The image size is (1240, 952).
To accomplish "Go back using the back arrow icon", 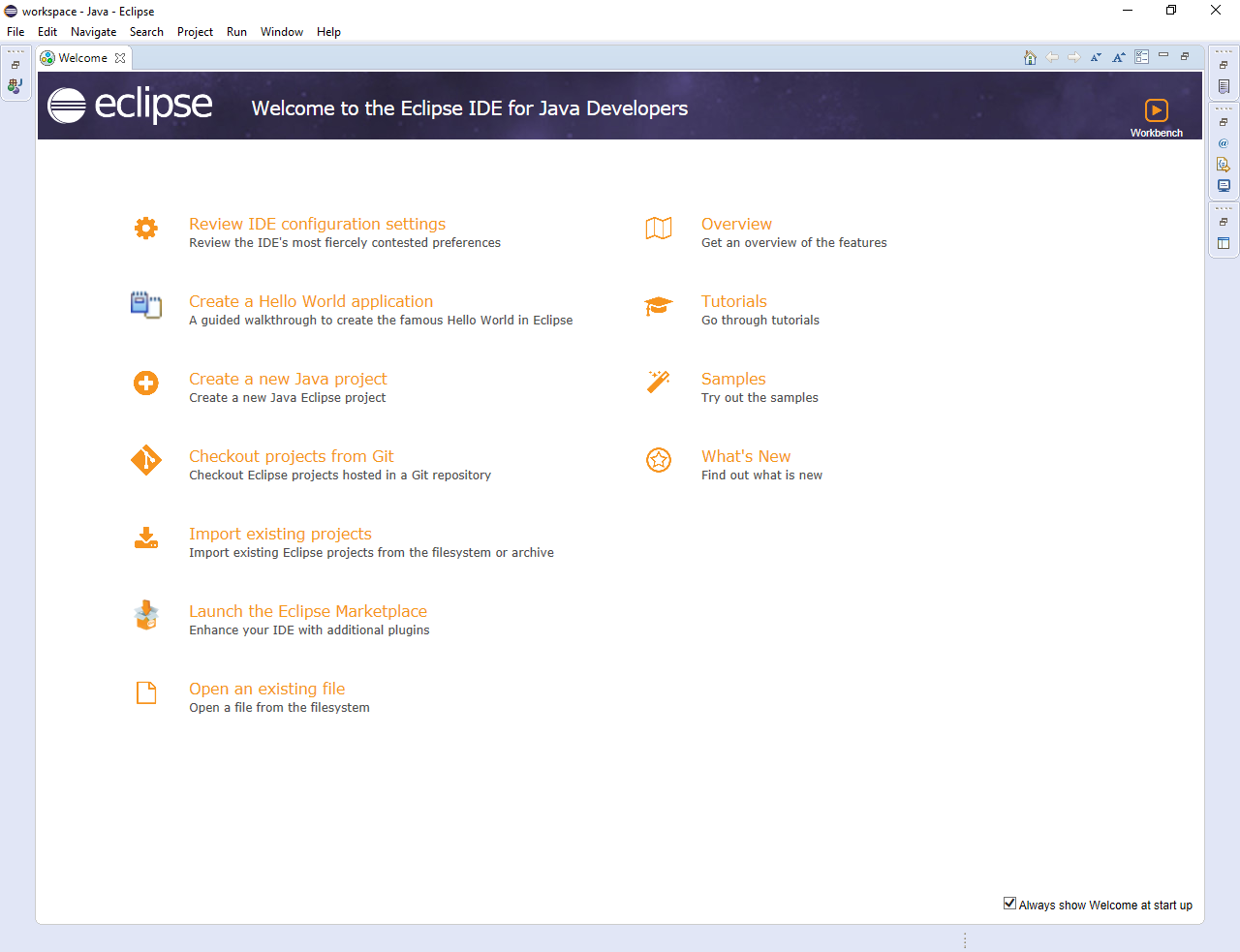I will [1052, 57].
